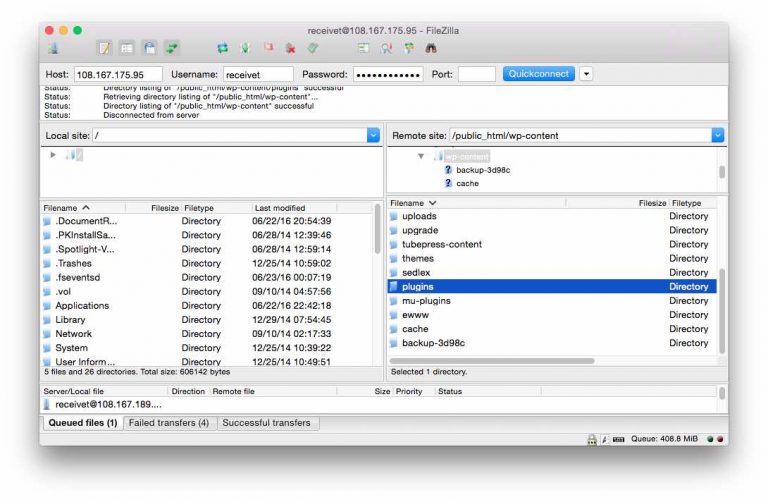The image size is (768, 502).
Task: Select cache in the remote tree
Action: (x=467, y=183)
